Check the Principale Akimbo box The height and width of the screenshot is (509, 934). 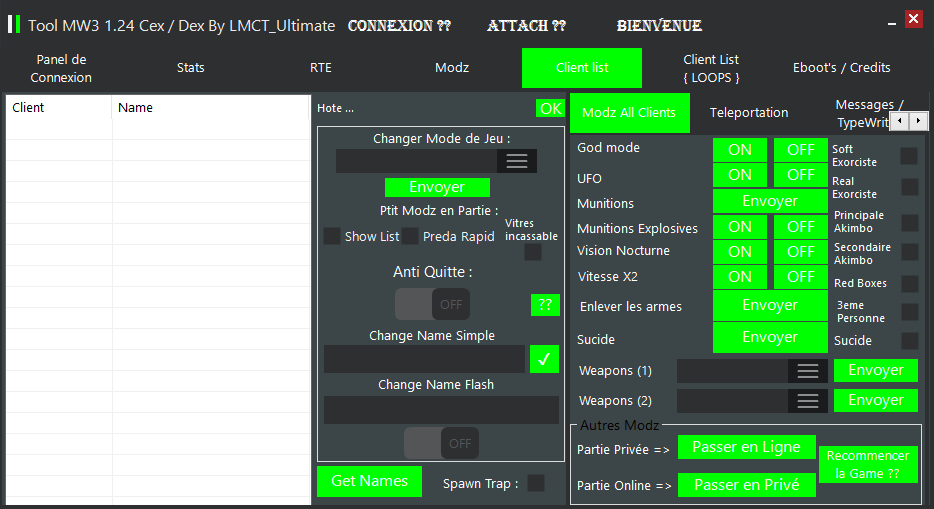coord(909,223)
